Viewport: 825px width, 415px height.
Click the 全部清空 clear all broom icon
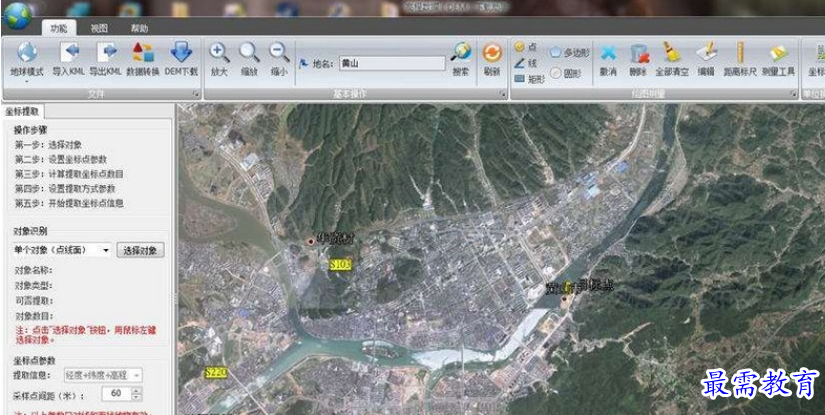tap(671, 54)
